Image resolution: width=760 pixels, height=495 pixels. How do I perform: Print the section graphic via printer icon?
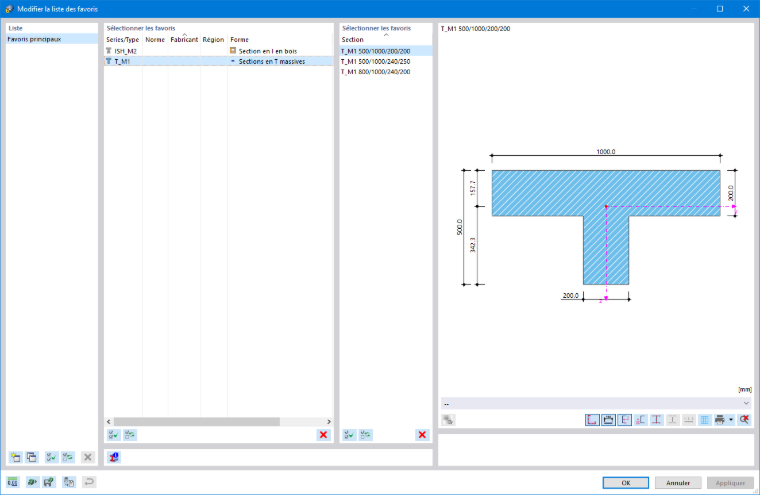720,420
